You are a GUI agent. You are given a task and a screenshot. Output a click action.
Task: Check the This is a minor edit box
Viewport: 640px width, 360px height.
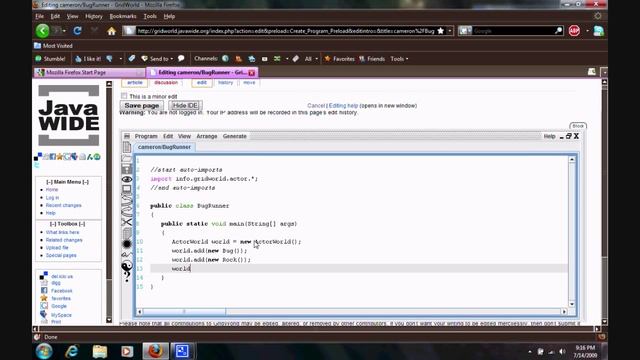(124, 96)
